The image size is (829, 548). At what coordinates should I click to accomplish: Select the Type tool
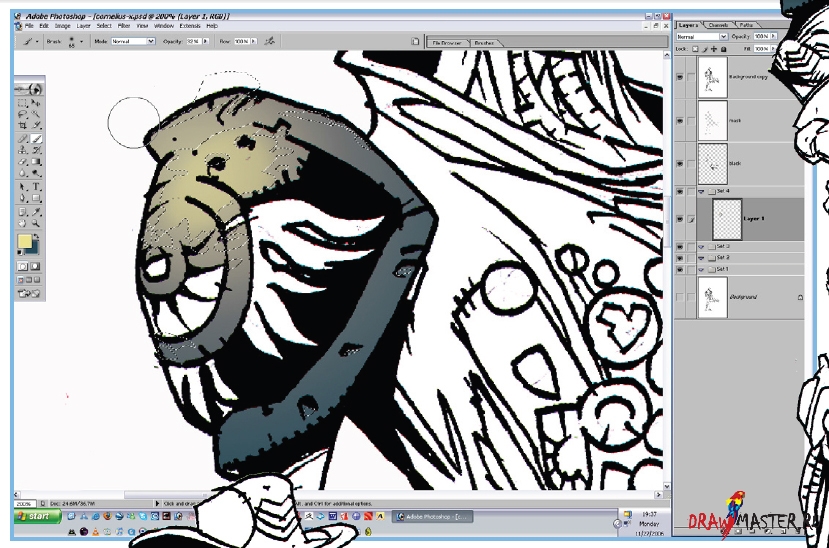coord(36,187)
